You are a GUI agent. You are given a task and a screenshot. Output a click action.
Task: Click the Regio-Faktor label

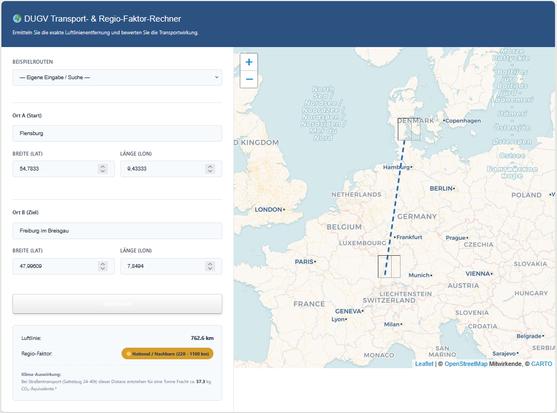pos(37,354)
